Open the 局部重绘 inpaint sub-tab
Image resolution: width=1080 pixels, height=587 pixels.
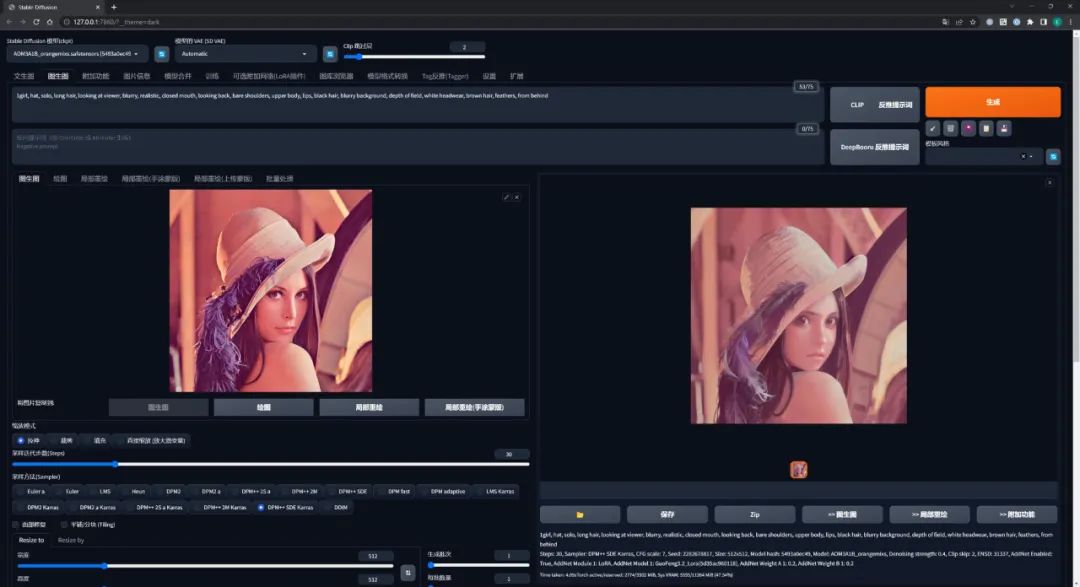pyautogui.click(x=94, y=178)
